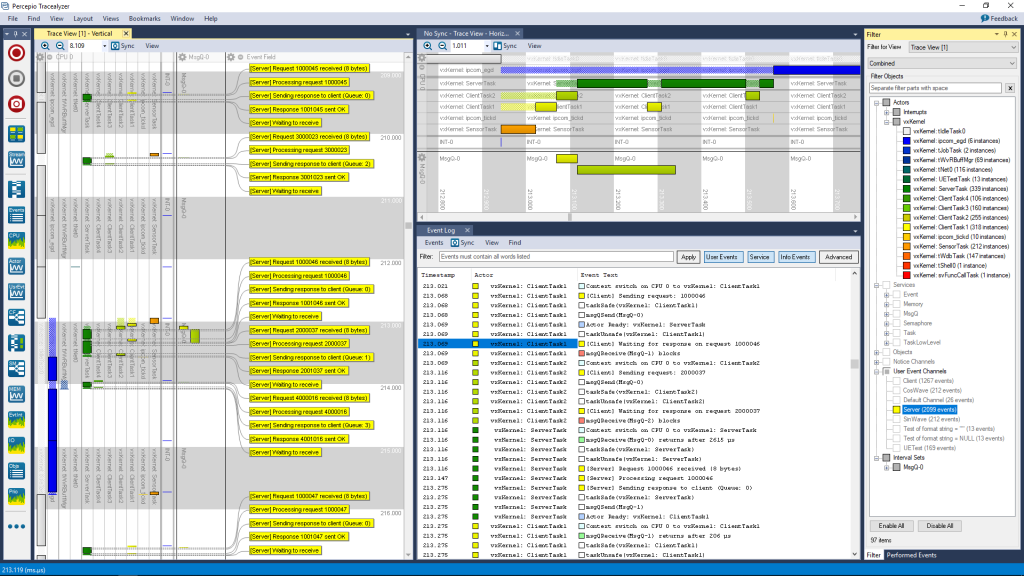Open the IO intensity graph icon
1024x576 pixels.
16,445
